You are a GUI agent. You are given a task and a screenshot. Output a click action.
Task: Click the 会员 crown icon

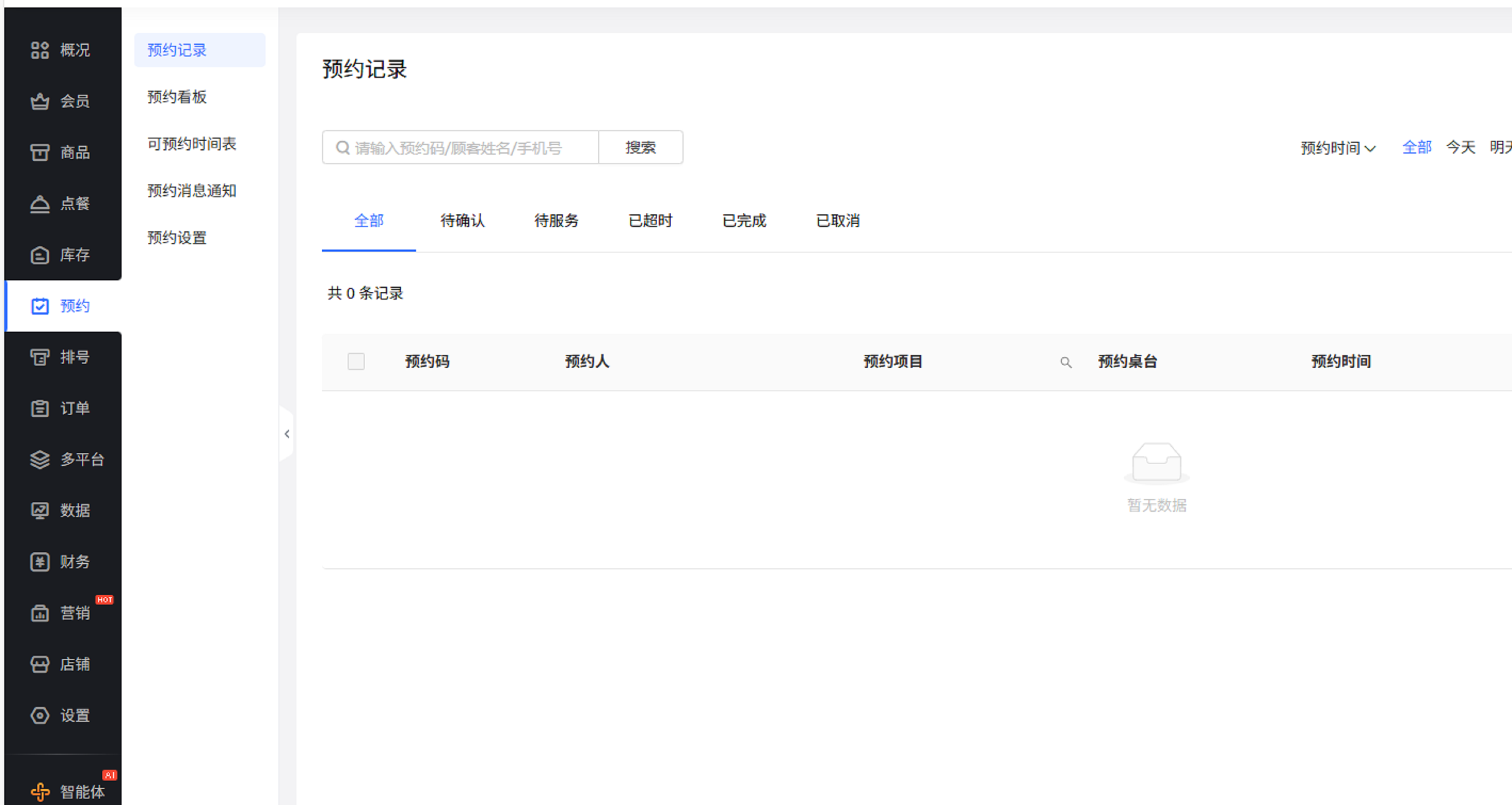(40, 101)
